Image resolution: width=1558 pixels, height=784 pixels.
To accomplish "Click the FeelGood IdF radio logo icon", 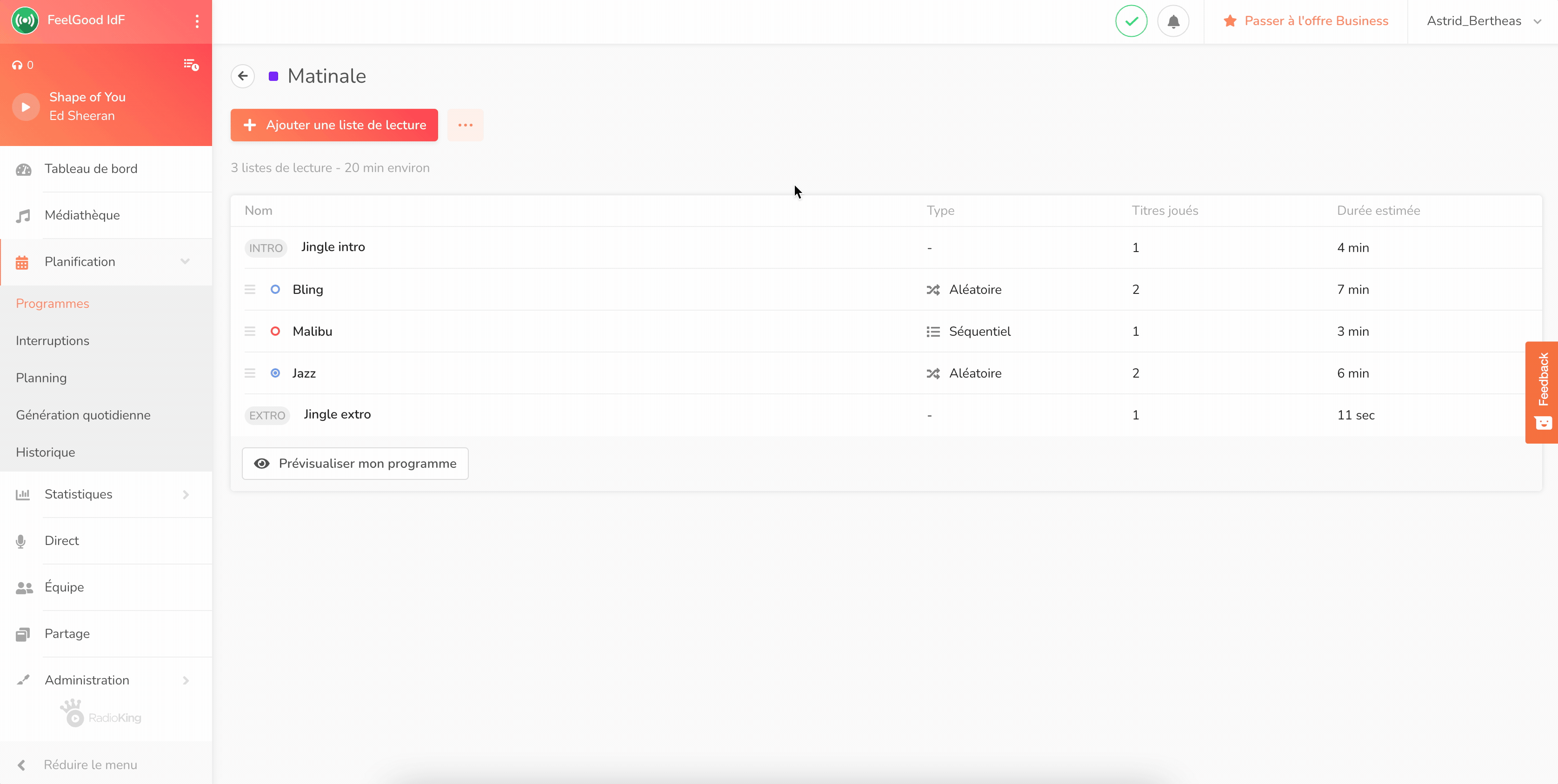I will (x=25, y=20).
